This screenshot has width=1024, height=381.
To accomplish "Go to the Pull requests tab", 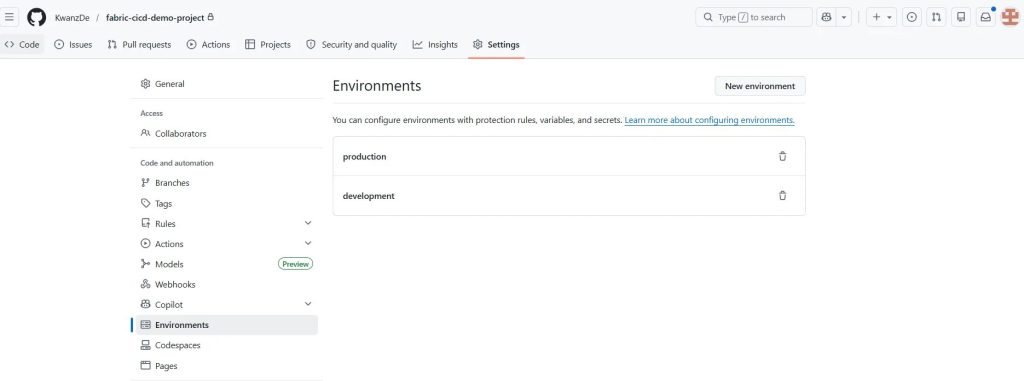I will 139,44.
